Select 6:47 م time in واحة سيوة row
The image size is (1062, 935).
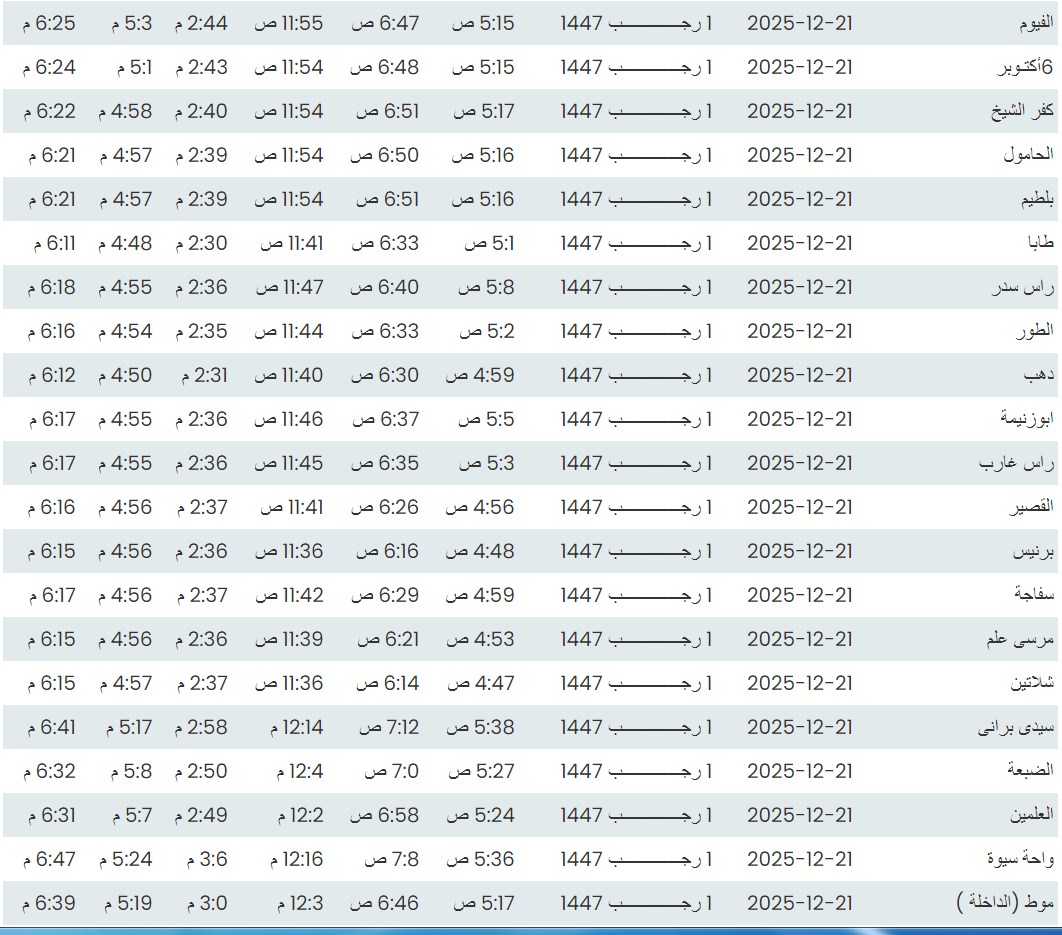pyautogui.click(x=50, y=859)
